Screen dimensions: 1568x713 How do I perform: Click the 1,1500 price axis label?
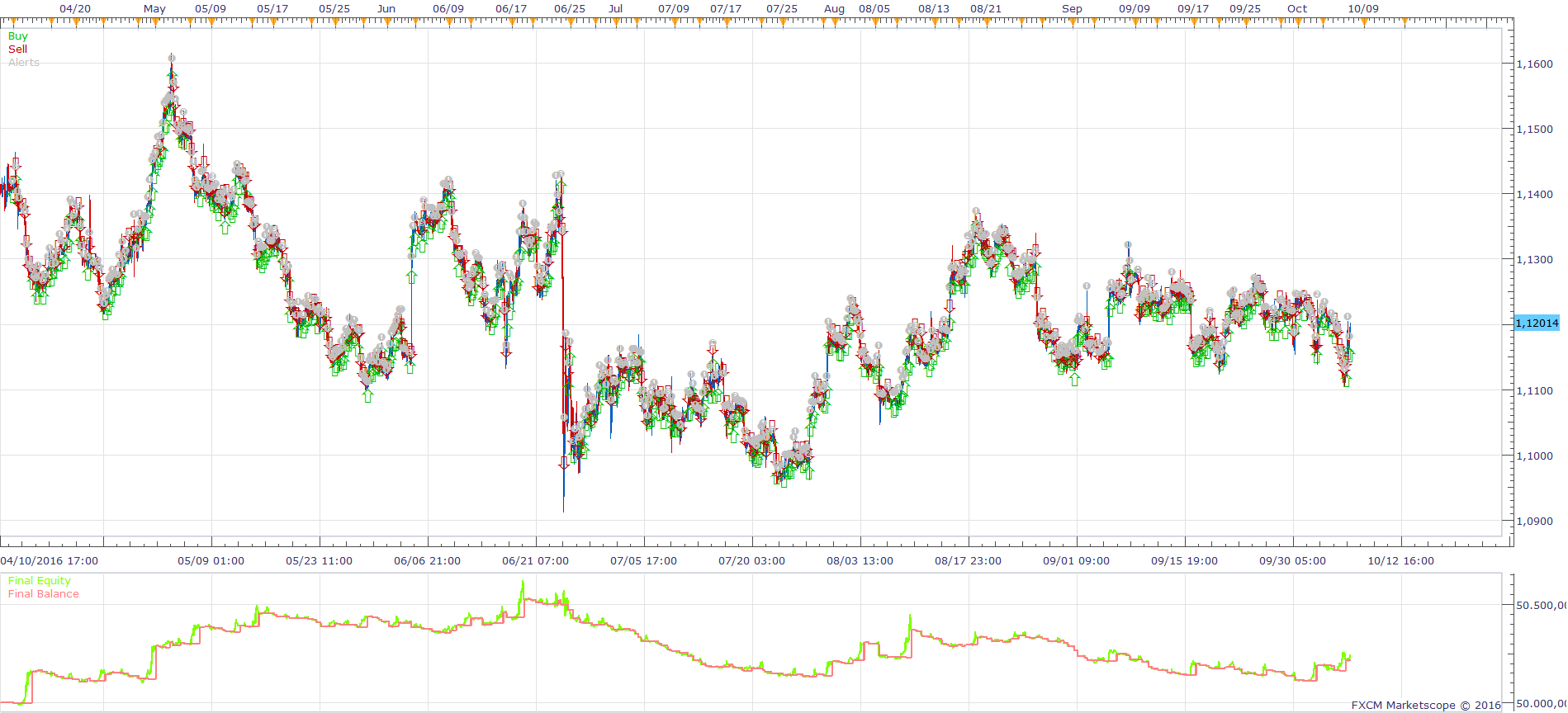point(1535,130)
